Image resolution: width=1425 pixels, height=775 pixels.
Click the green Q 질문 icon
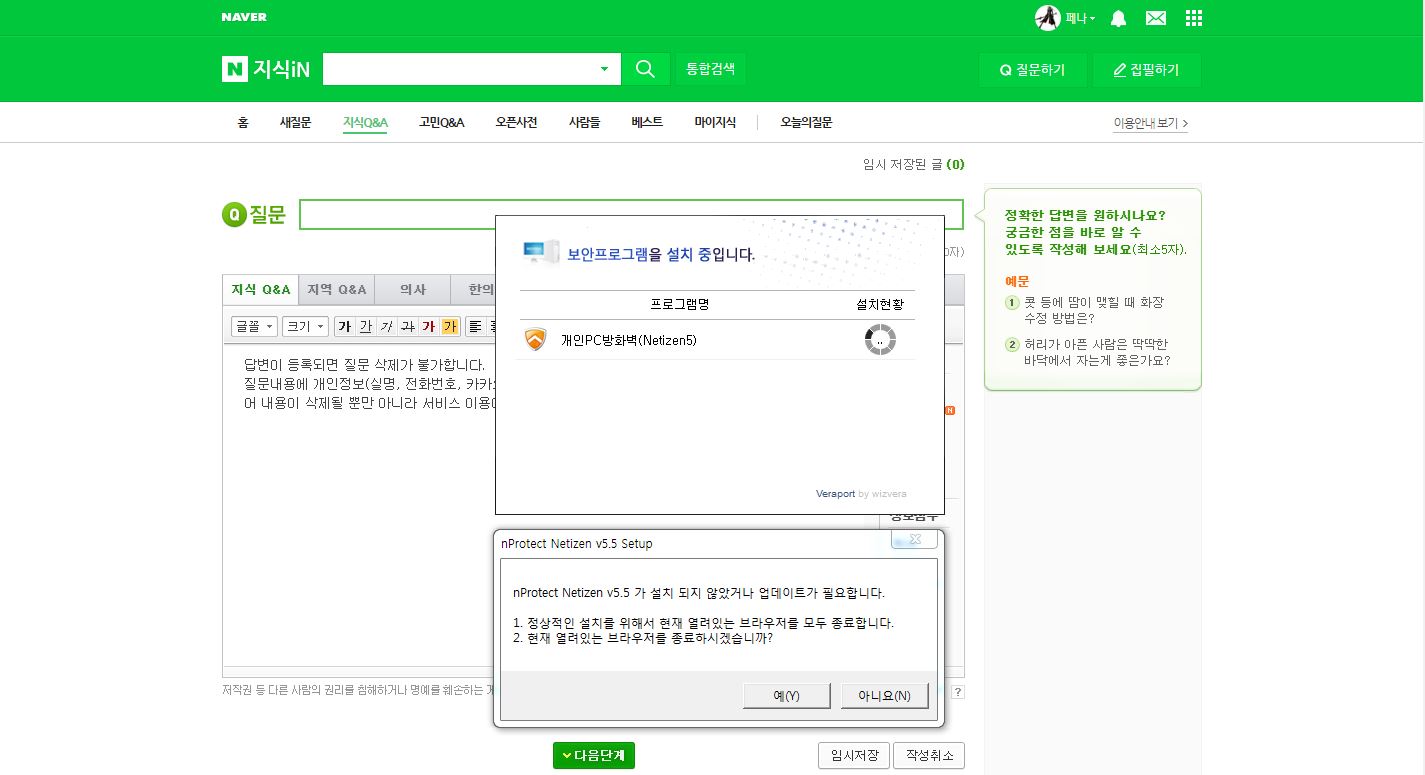(233, 215)
